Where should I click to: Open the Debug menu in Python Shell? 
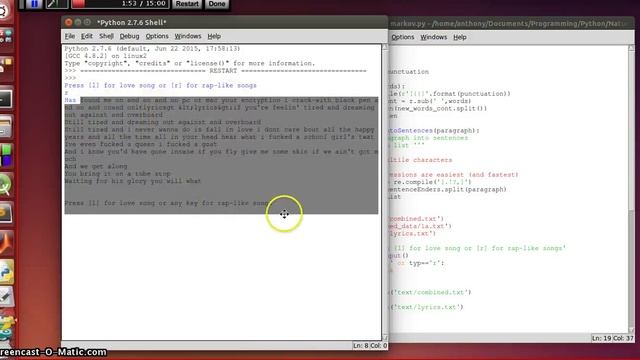click(129, 36)
